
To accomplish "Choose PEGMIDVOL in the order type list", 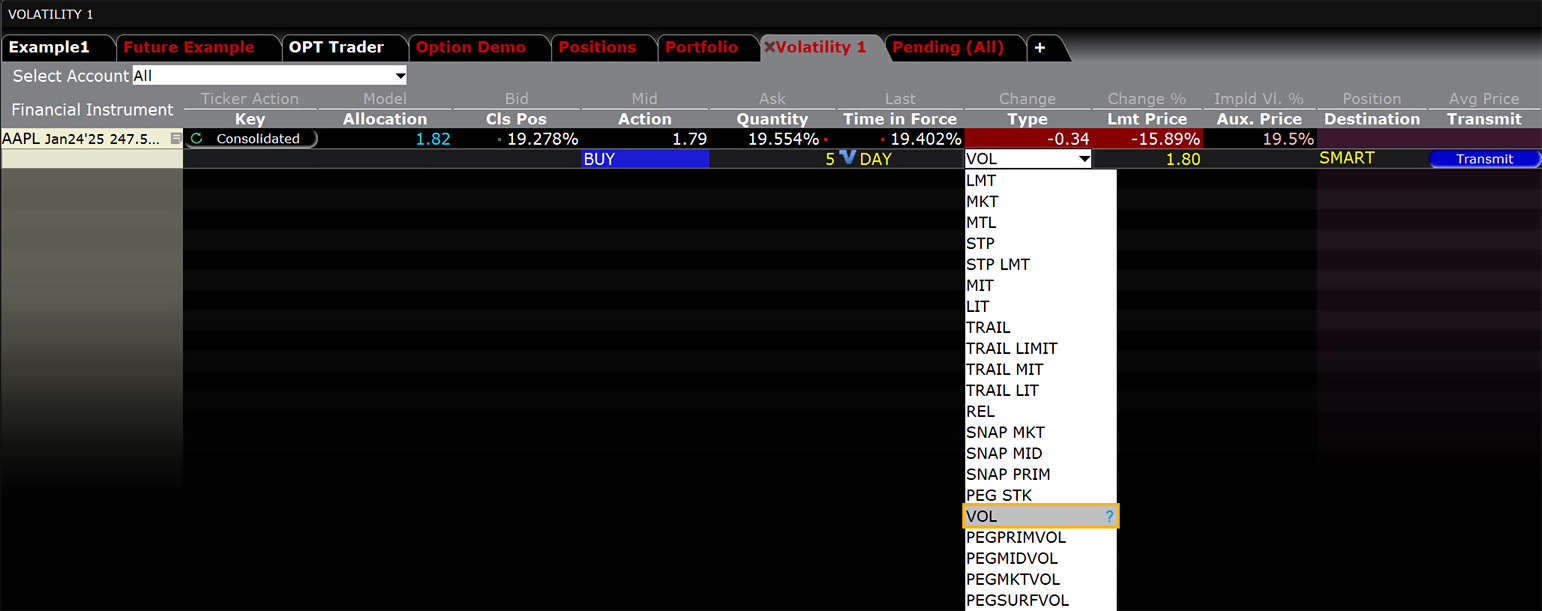I will coord(1012,558).
